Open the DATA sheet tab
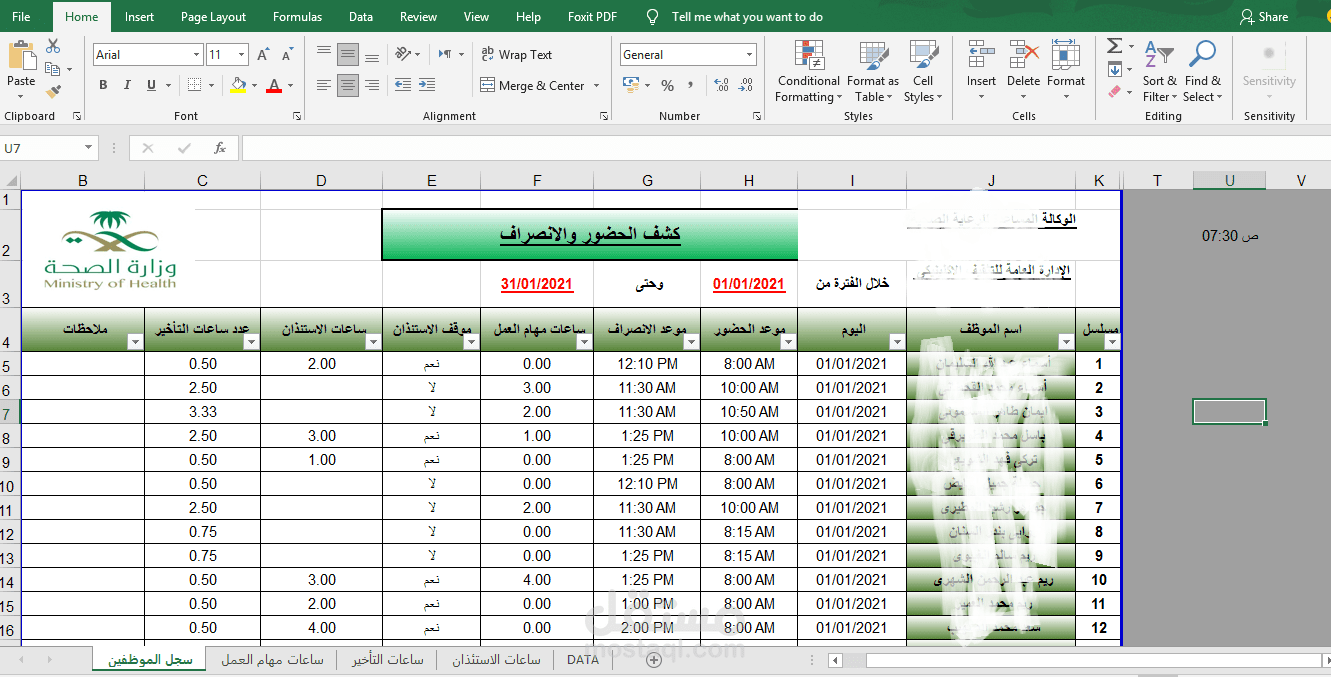 (x=582, y=660)
